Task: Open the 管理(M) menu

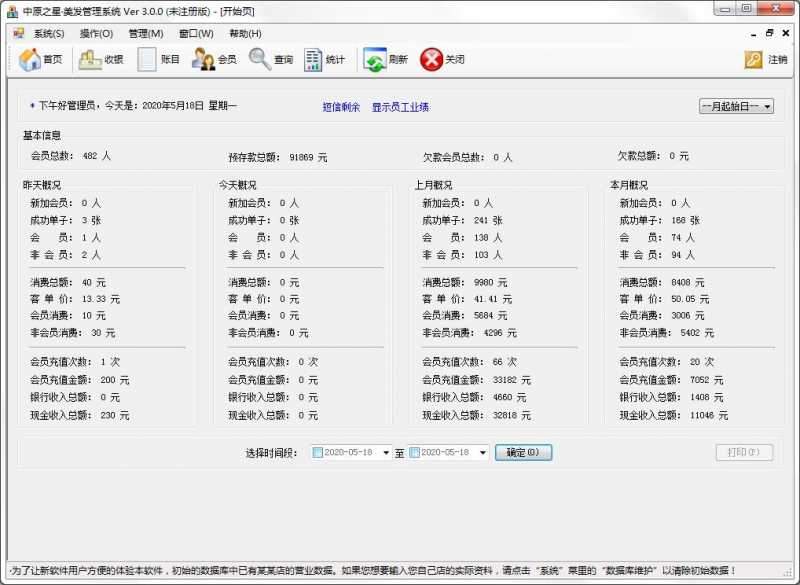Action: 148,33
